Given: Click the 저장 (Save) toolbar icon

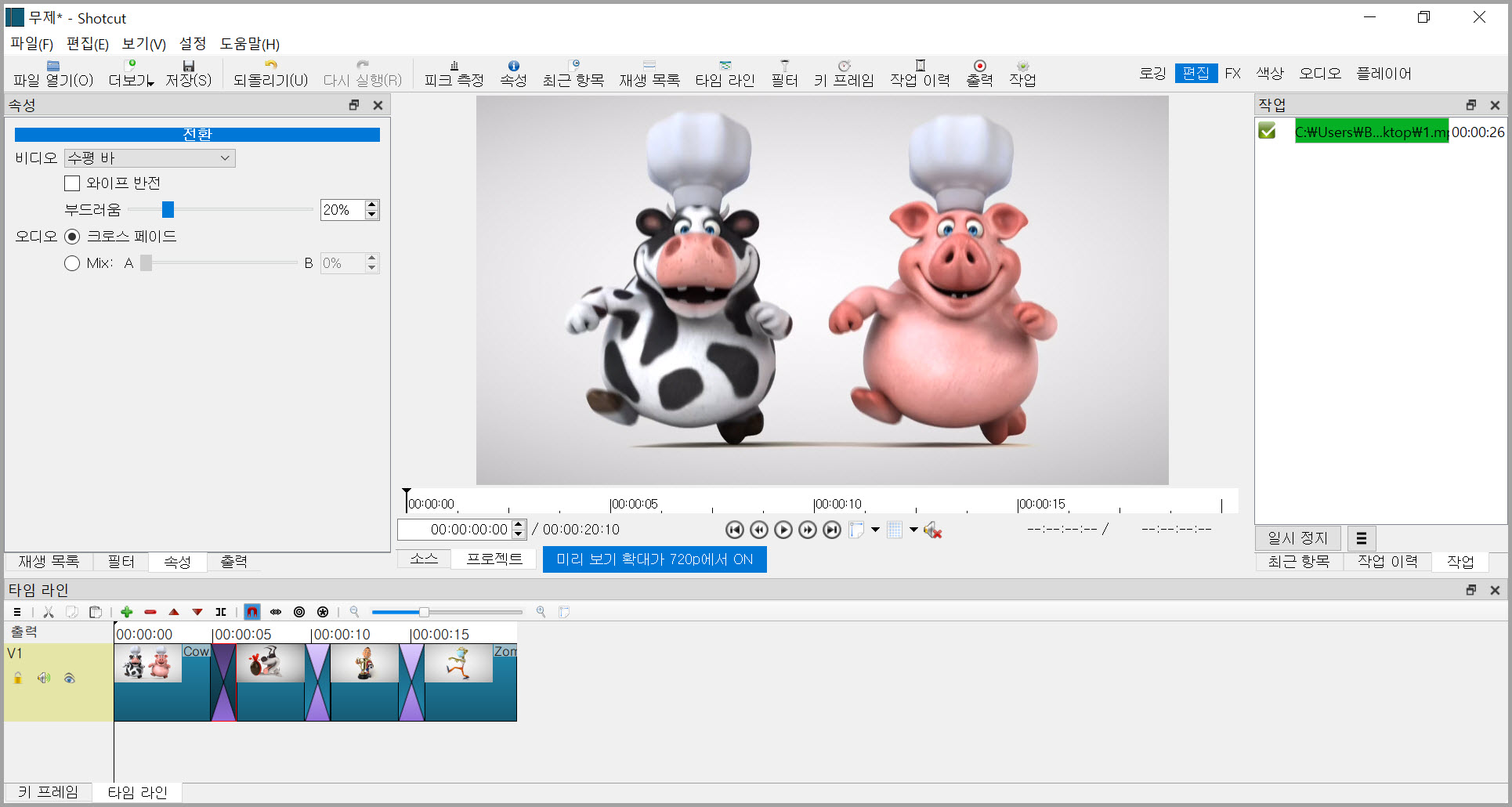Looking at the screenshot, I should [x=188, y=74].
